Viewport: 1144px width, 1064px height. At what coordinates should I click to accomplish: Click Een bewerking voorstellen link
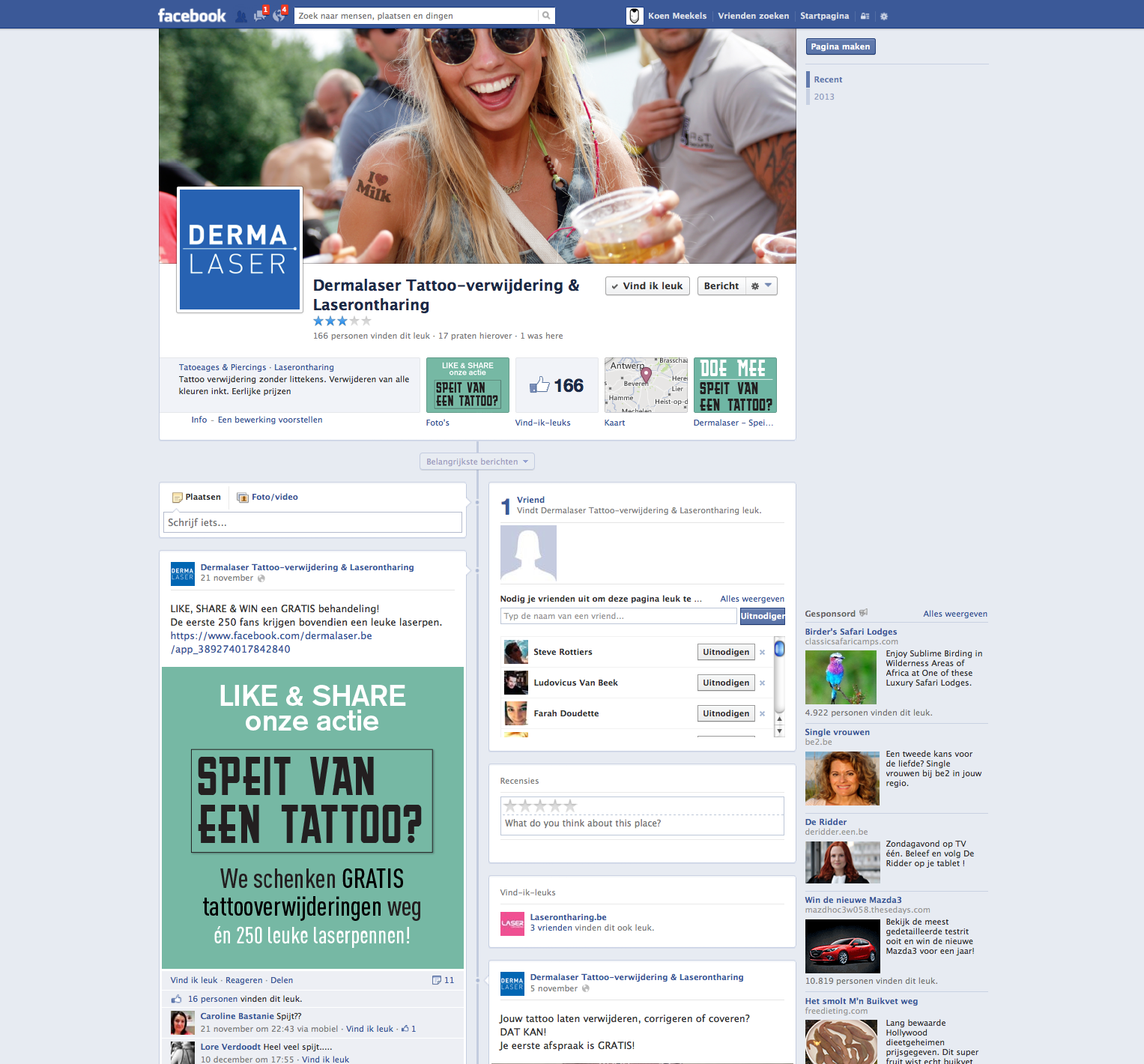(x=270, y=420)
